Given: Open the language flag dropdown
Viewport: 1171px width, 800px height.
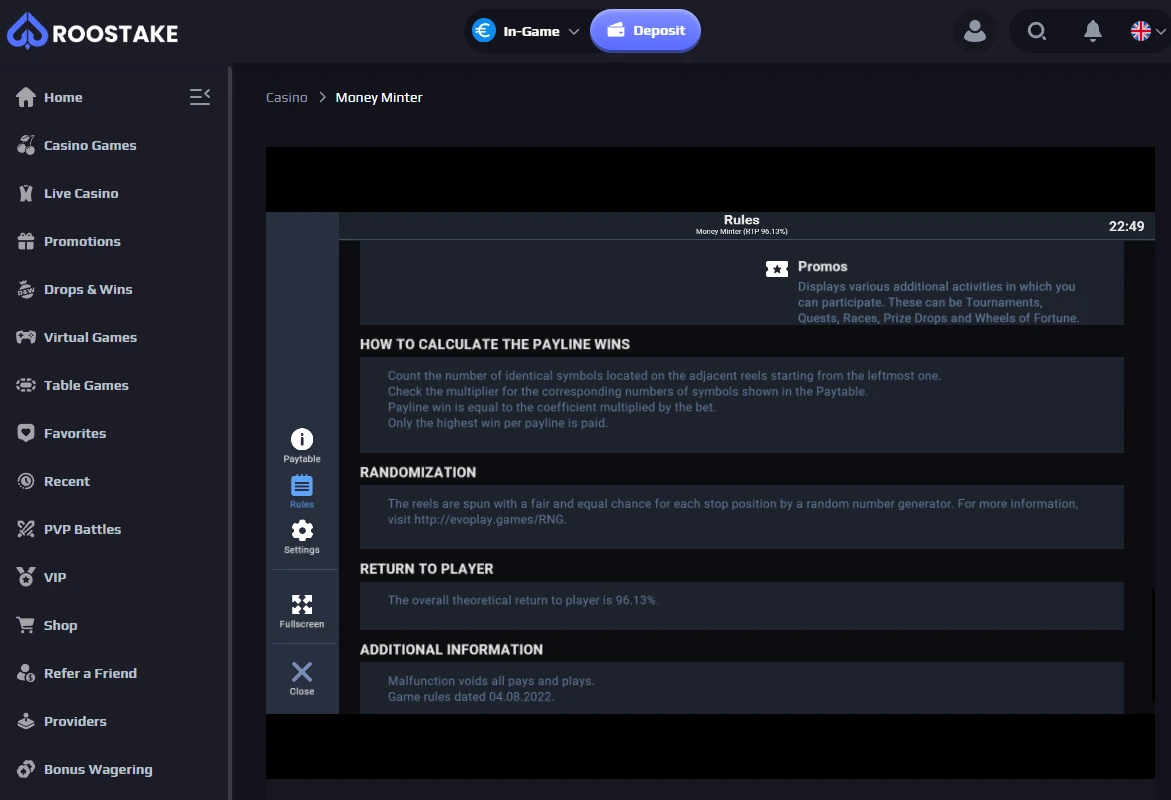Looking at the screenshot, I should click(1148, 31).
